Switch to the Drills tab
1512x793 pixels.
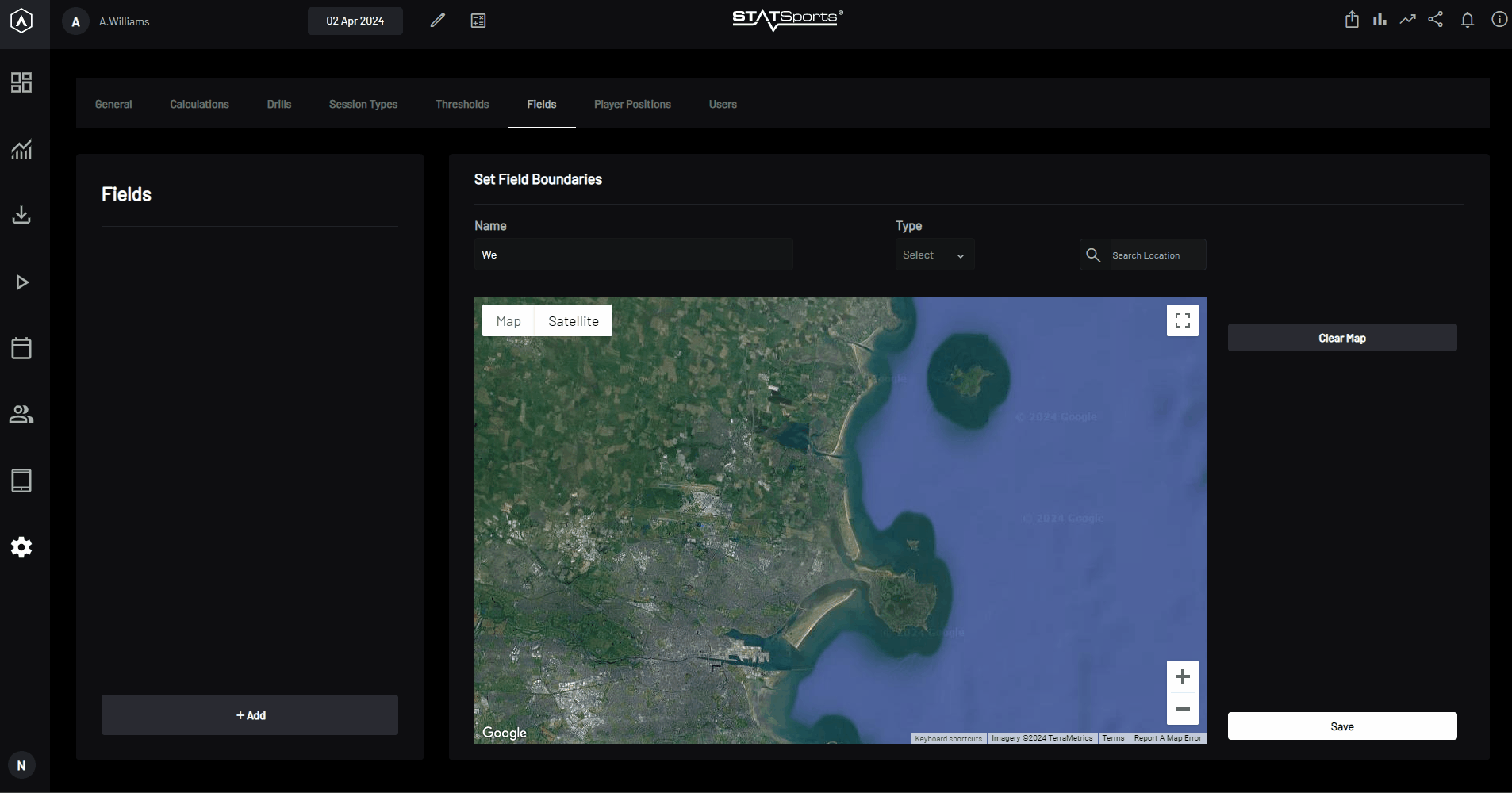pos(279,104)
